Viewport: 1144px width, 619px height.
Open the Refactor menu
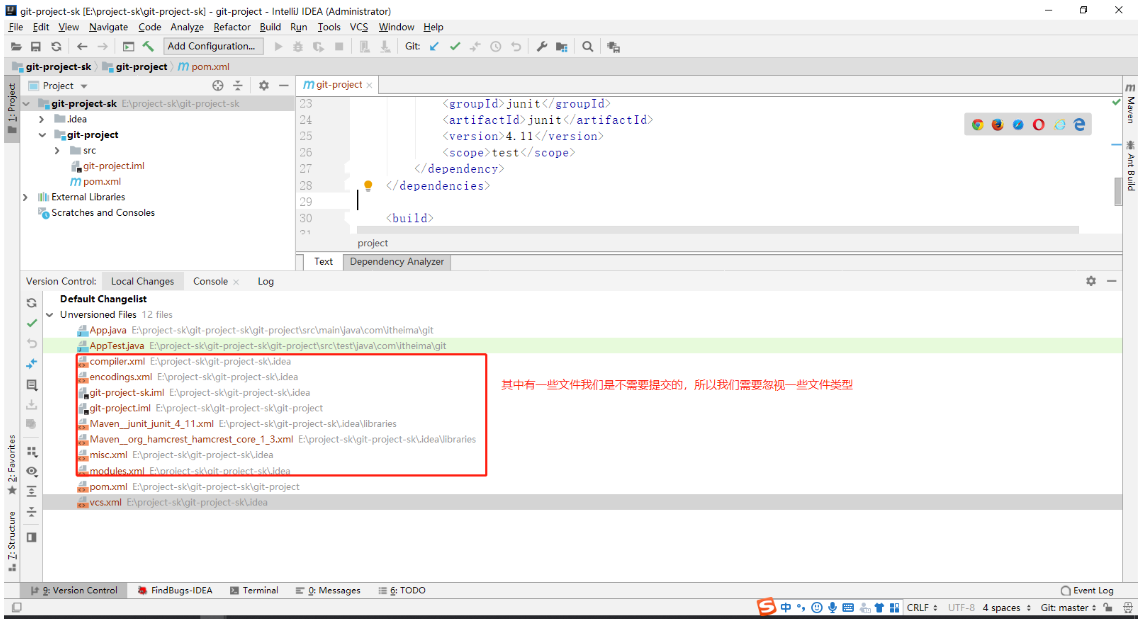coord(232,27)
